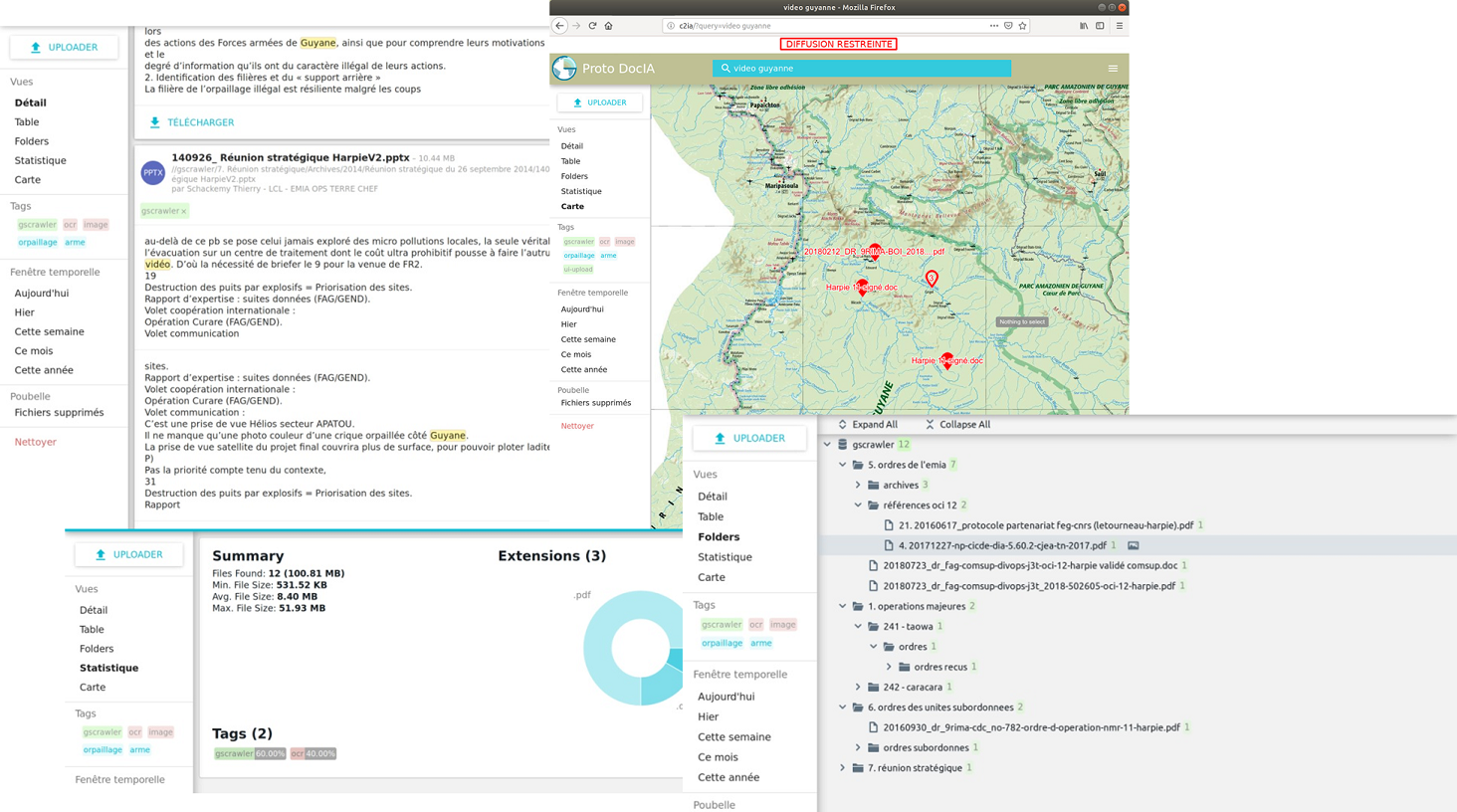Image resolution: width=1457 pixels, height=812 pixels.
Task: Collapse the gscrawler root node
Action: coord(828,445)
